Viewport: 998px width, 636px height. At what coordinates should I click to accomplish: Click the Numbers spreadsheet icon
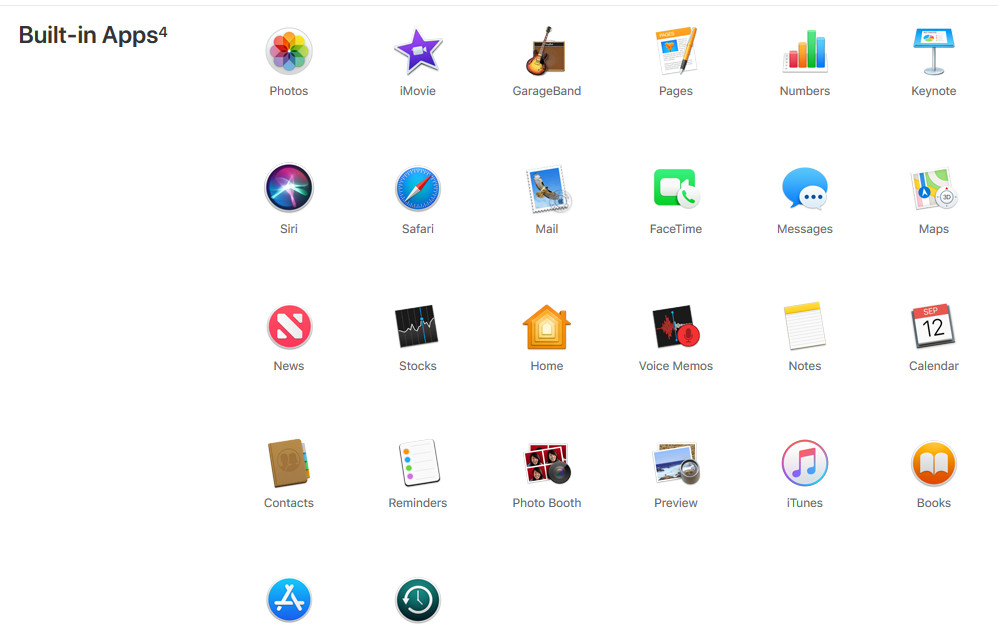[804, 52]
